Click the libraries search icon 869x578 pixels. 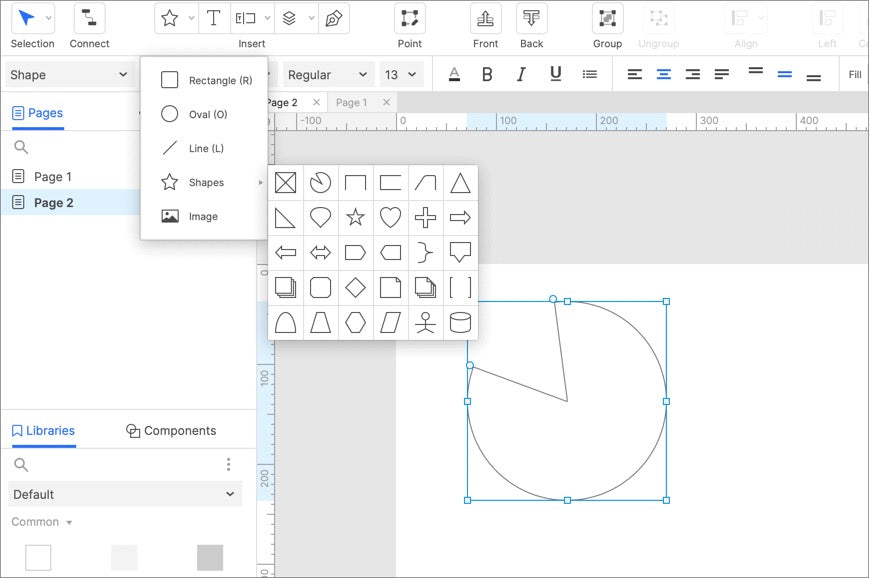(21, 464)
